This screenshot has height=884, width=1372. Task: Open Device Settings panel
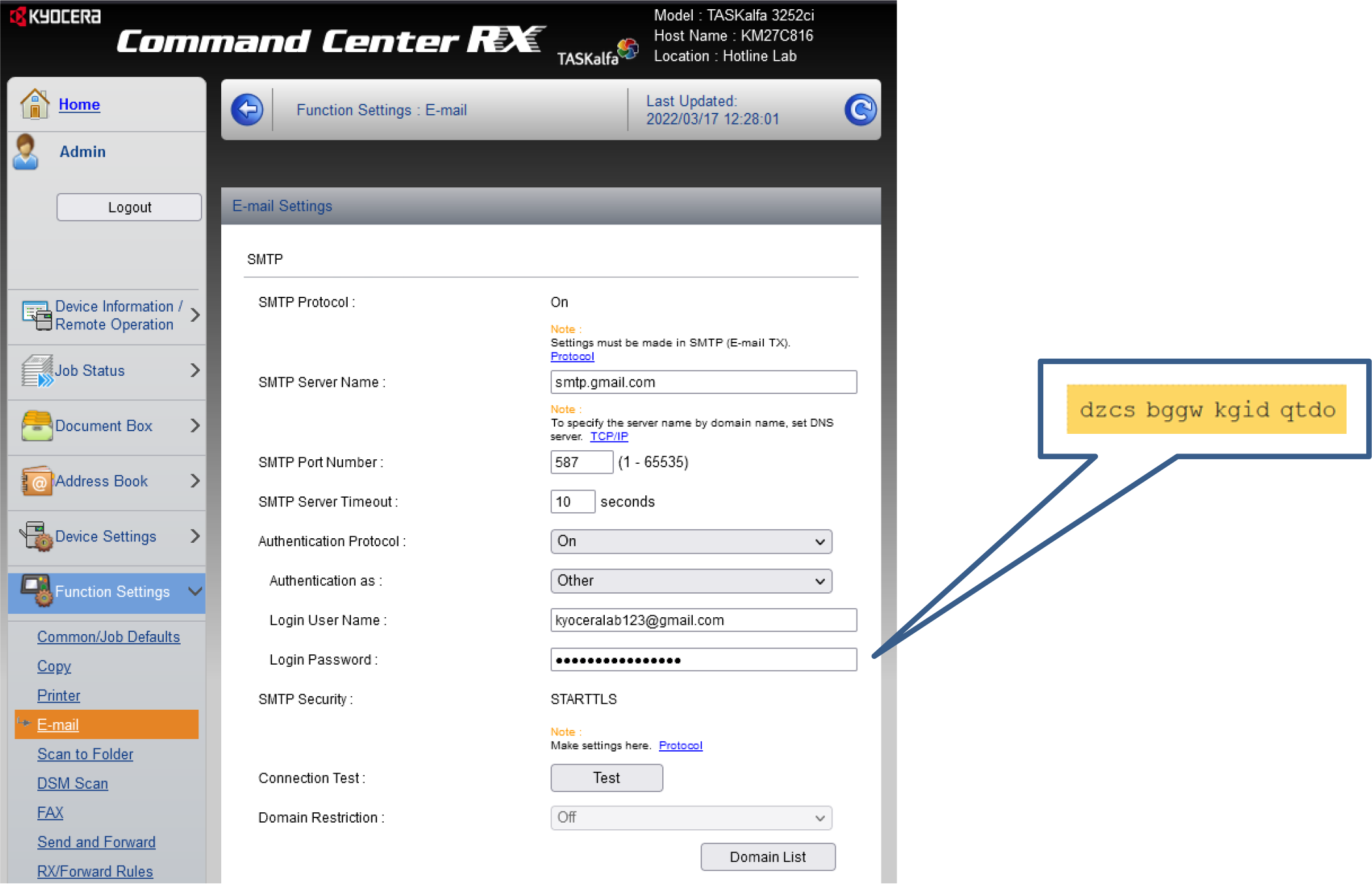tap(104, 536)
